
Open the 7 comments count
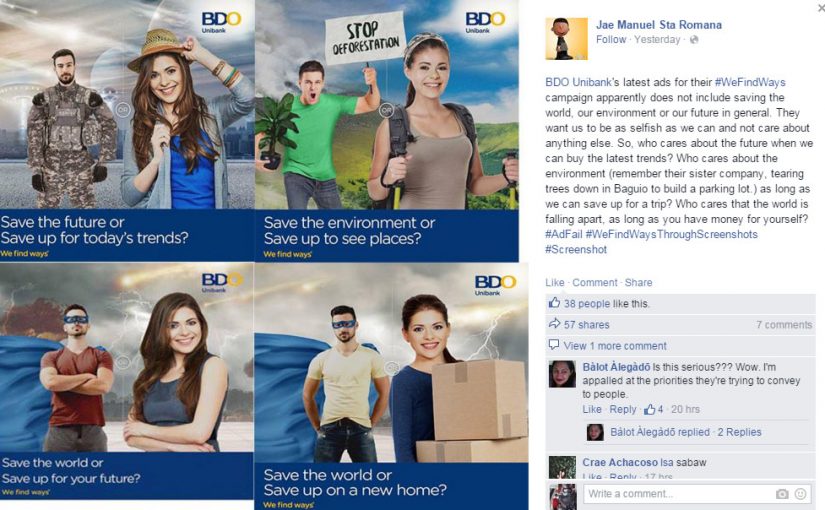click(784, 325)
